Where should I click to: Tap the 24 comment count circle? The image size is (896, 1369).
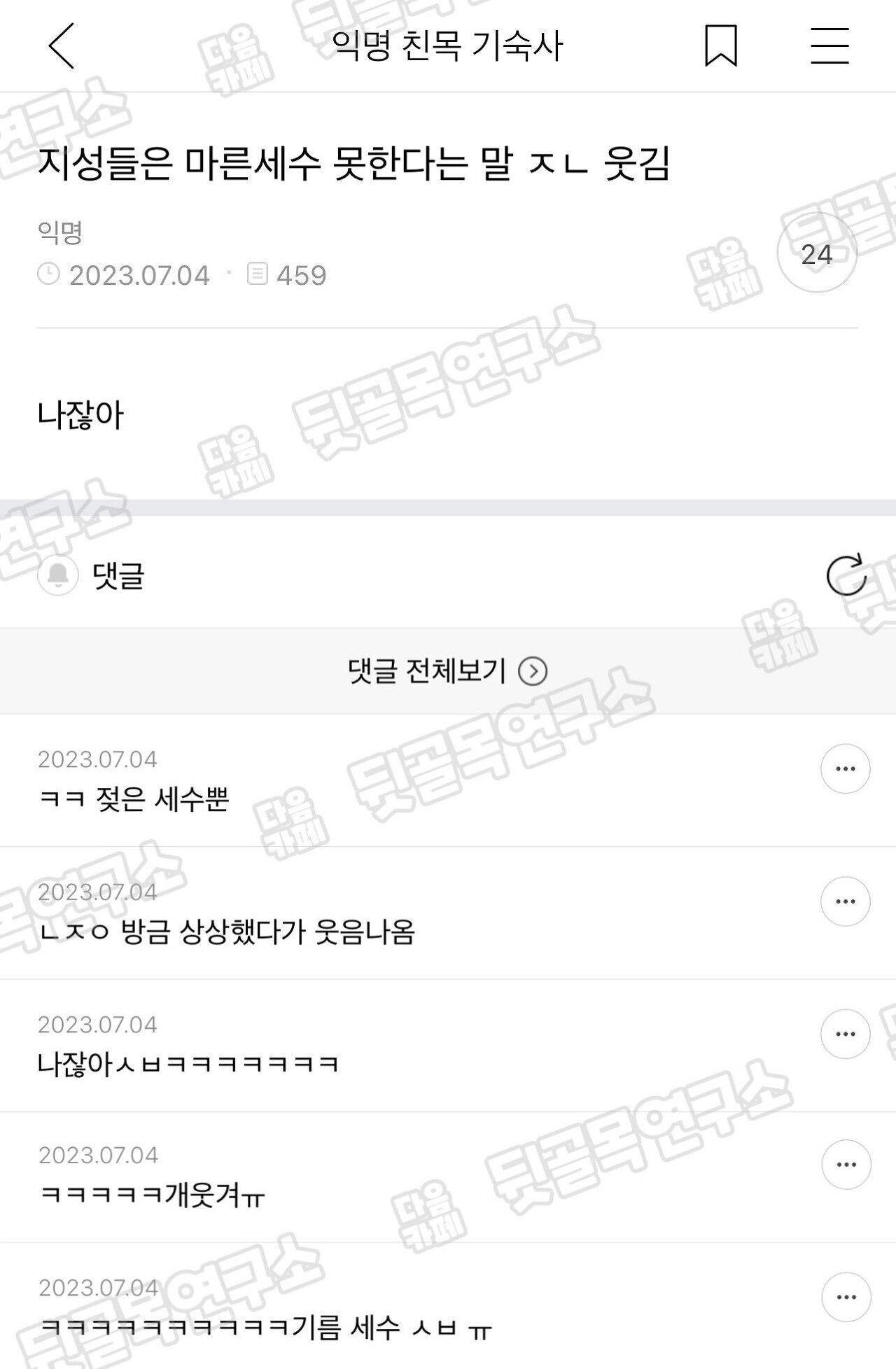(817, 253)
